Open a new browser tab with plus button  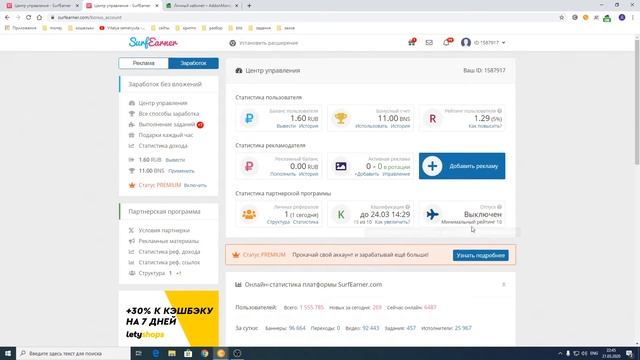(x=249, y=6)
